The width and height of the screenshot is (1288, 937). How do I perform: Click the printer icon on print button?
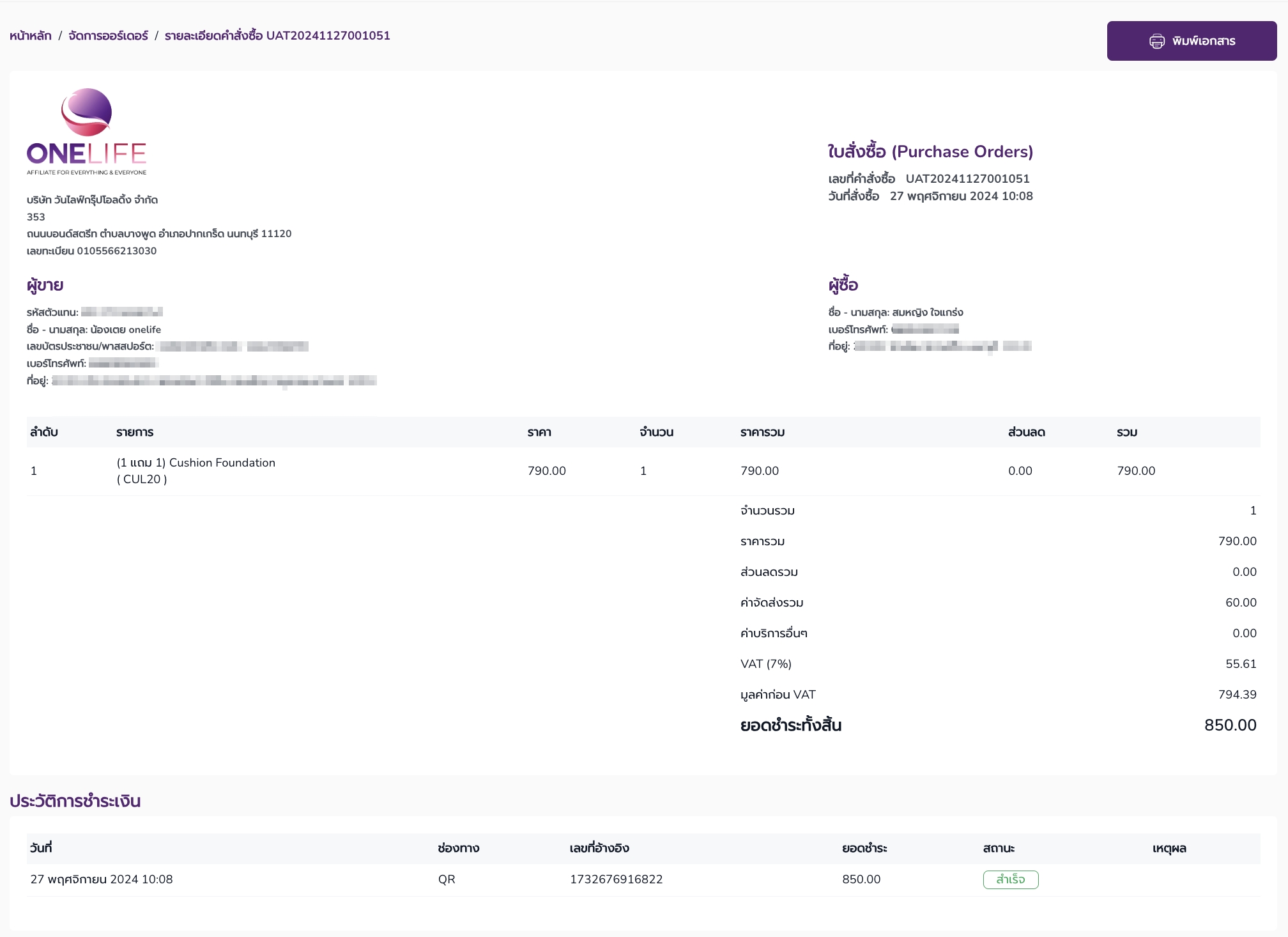pyautogui.click(x=1156, y=42)
